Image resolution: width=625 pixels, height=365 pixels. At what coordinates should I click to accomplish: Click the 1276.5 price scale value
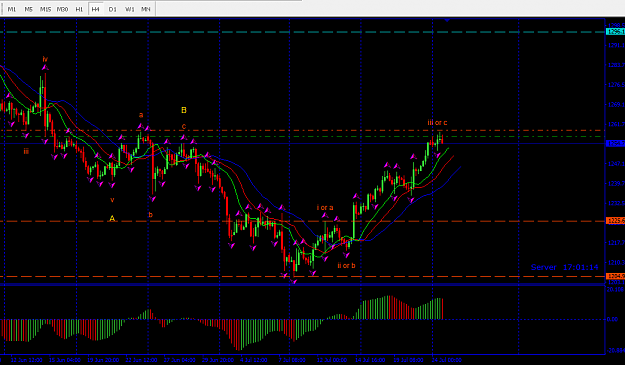click(x=616, y=85)
